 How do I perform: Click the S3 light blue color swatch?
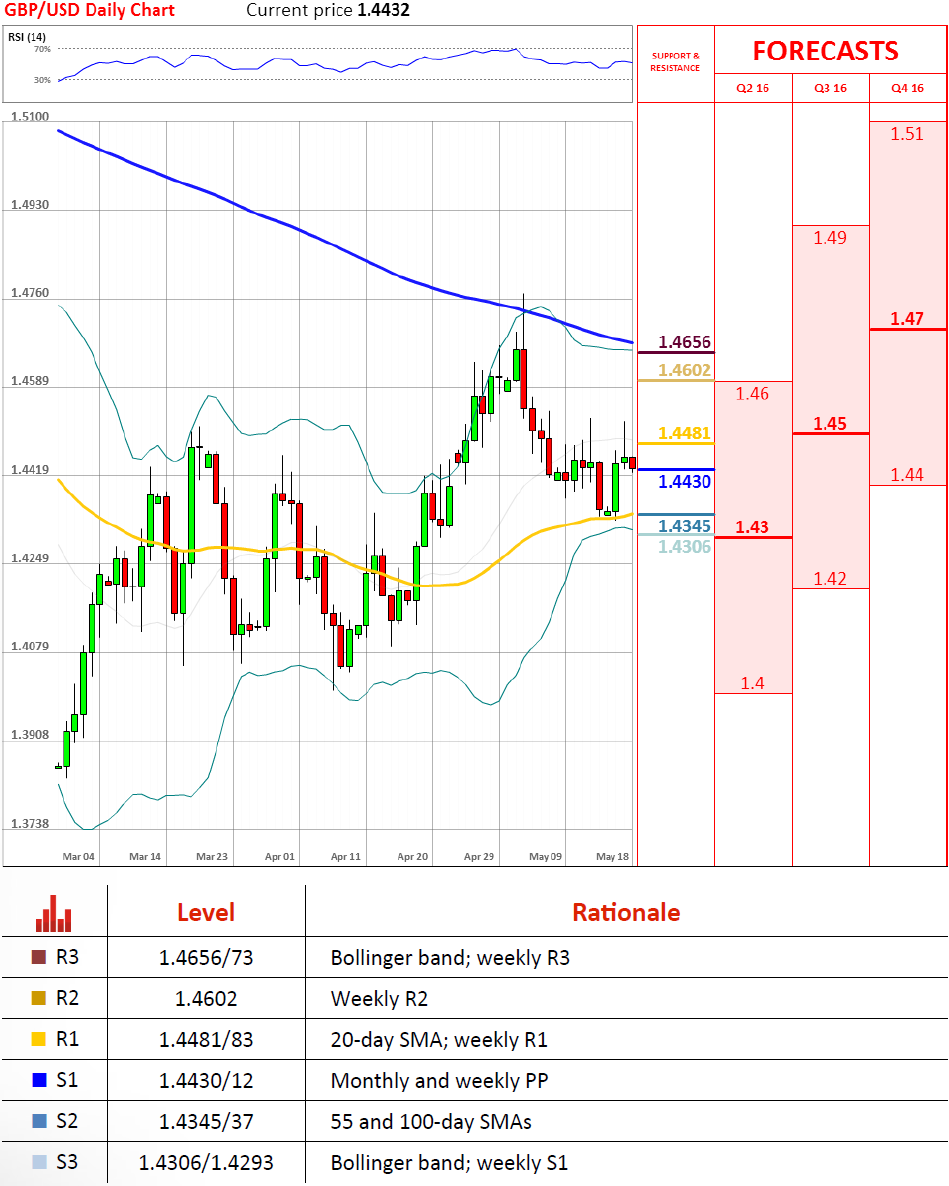click(39, 1161)
